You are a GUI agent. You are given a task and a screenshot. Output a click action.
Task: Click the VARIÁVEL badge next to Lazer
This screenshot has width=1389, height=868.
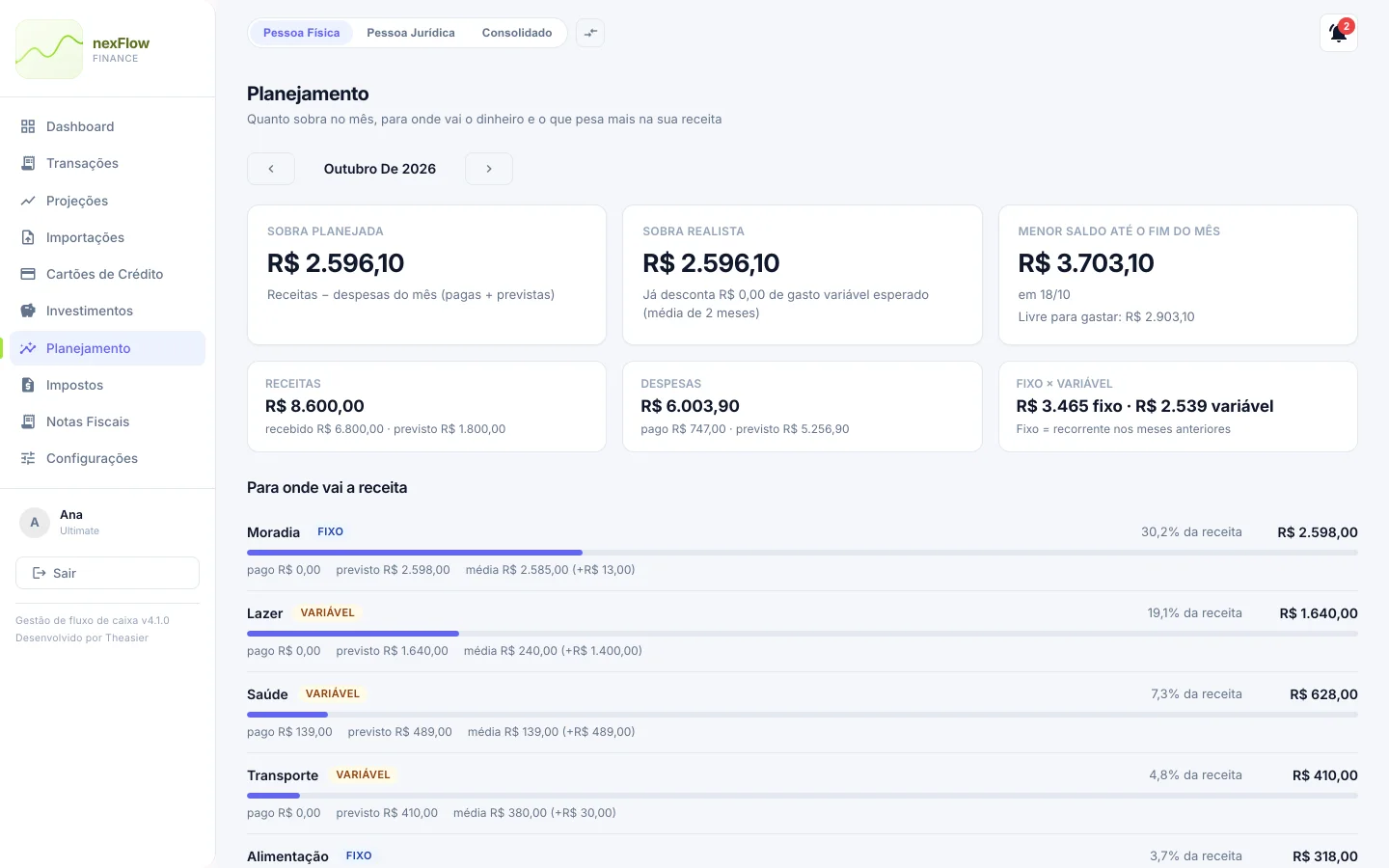tap(328, 612)
